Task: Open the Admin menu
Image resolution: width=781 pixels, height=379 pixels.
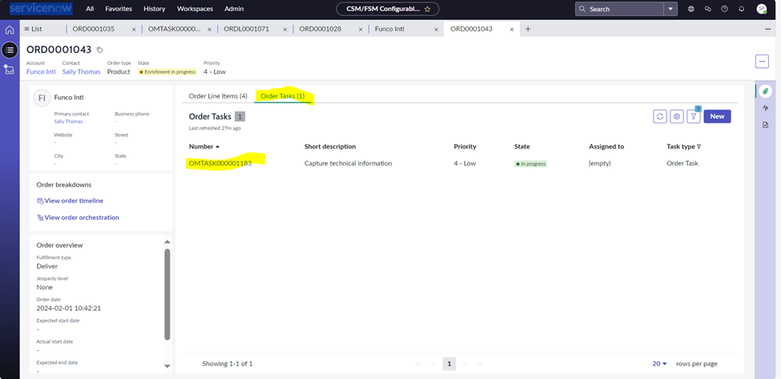Action: click(x=234, y=9)
